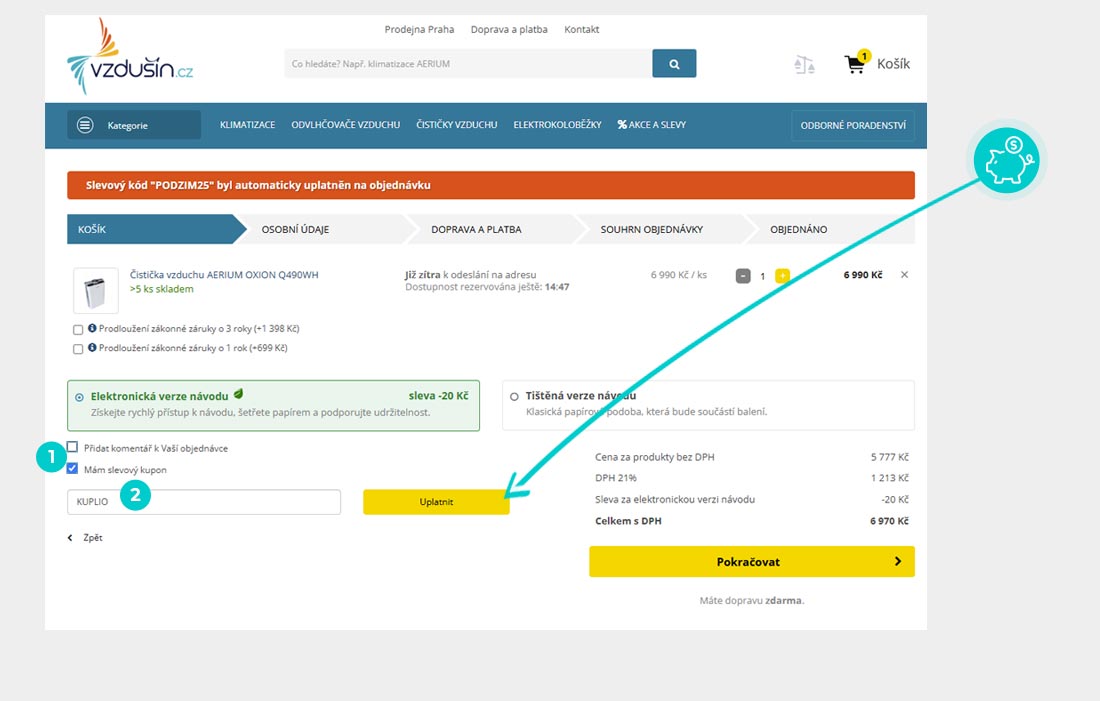Select 'Tištěná verze návodu' radio option
Viewport: 1100px width, 701px height.
tap(514, 396)
